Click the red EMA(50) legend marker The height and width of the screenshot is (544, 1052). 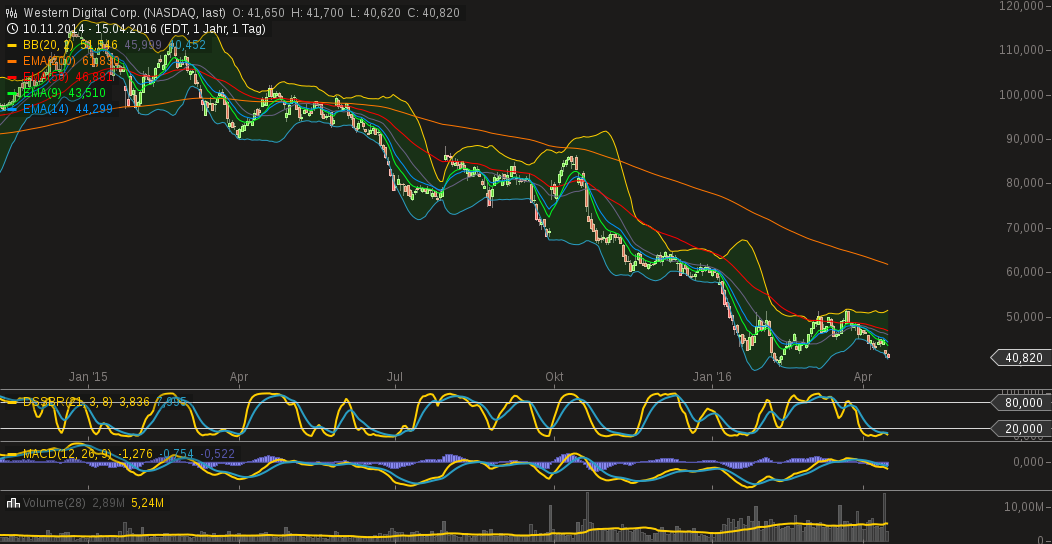[x=12, y=77]
